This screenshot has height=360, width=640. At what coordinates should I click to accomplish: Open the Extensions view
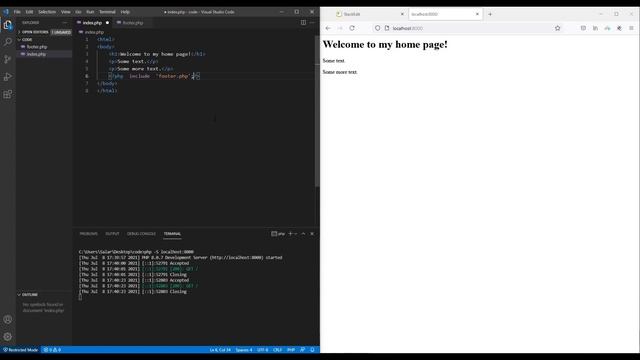pos(8,94)
